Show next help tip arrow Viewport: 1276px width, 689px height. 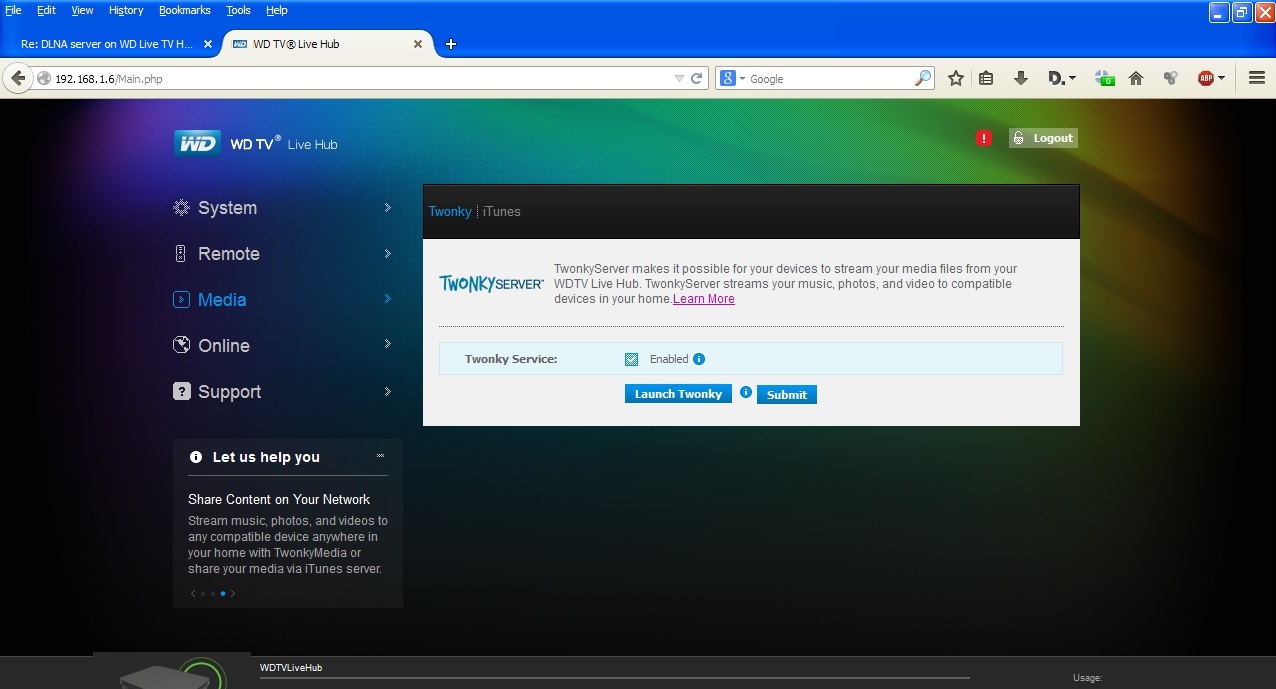(233, 593)
